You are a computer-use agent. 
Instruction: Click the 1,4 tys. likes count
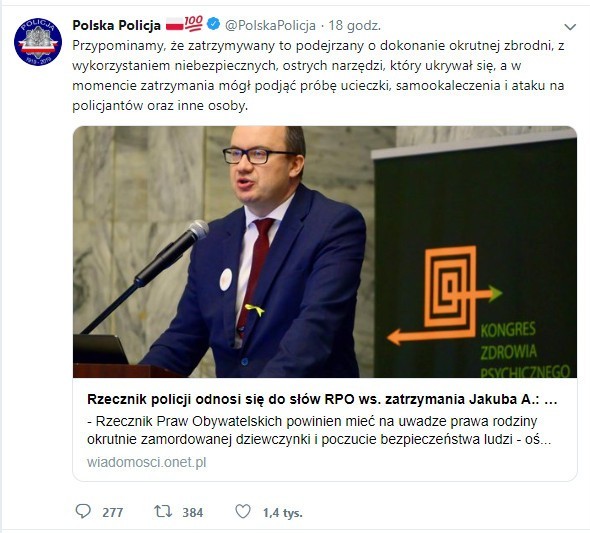coord(283,512)
